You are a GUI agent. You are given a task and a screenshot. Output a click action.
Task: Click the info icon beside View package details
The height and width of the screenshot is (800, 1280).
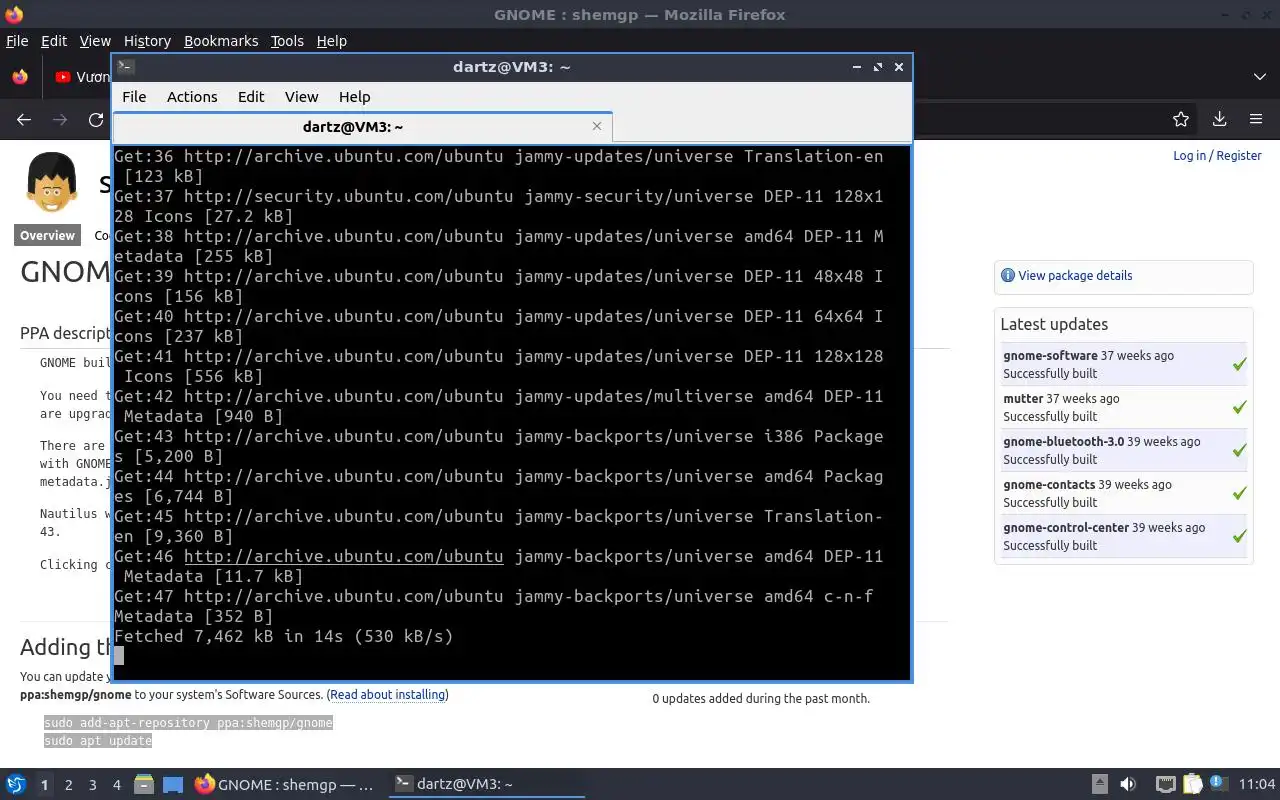[1007, 275]
